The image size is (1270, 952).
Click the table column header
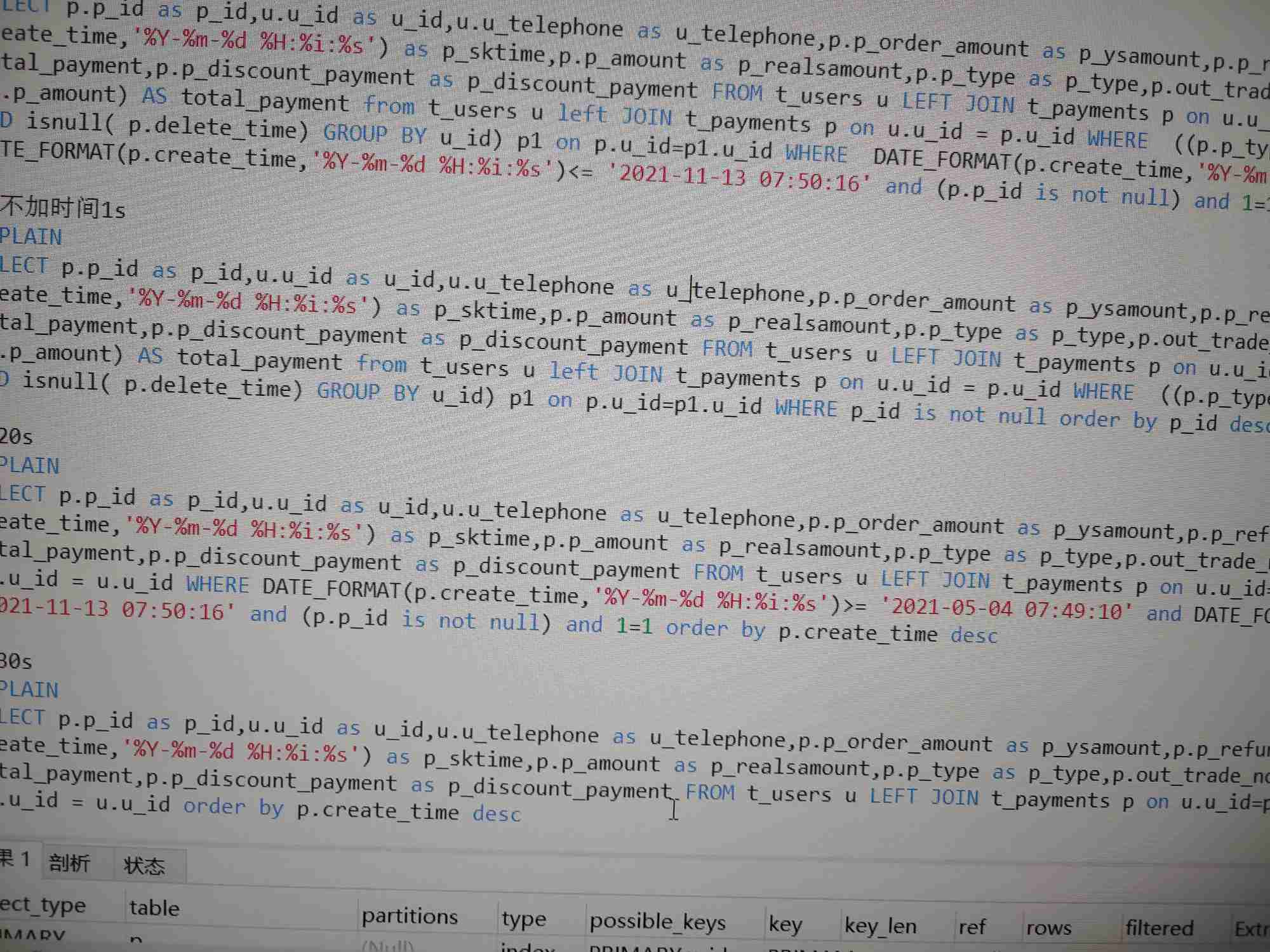154,908
